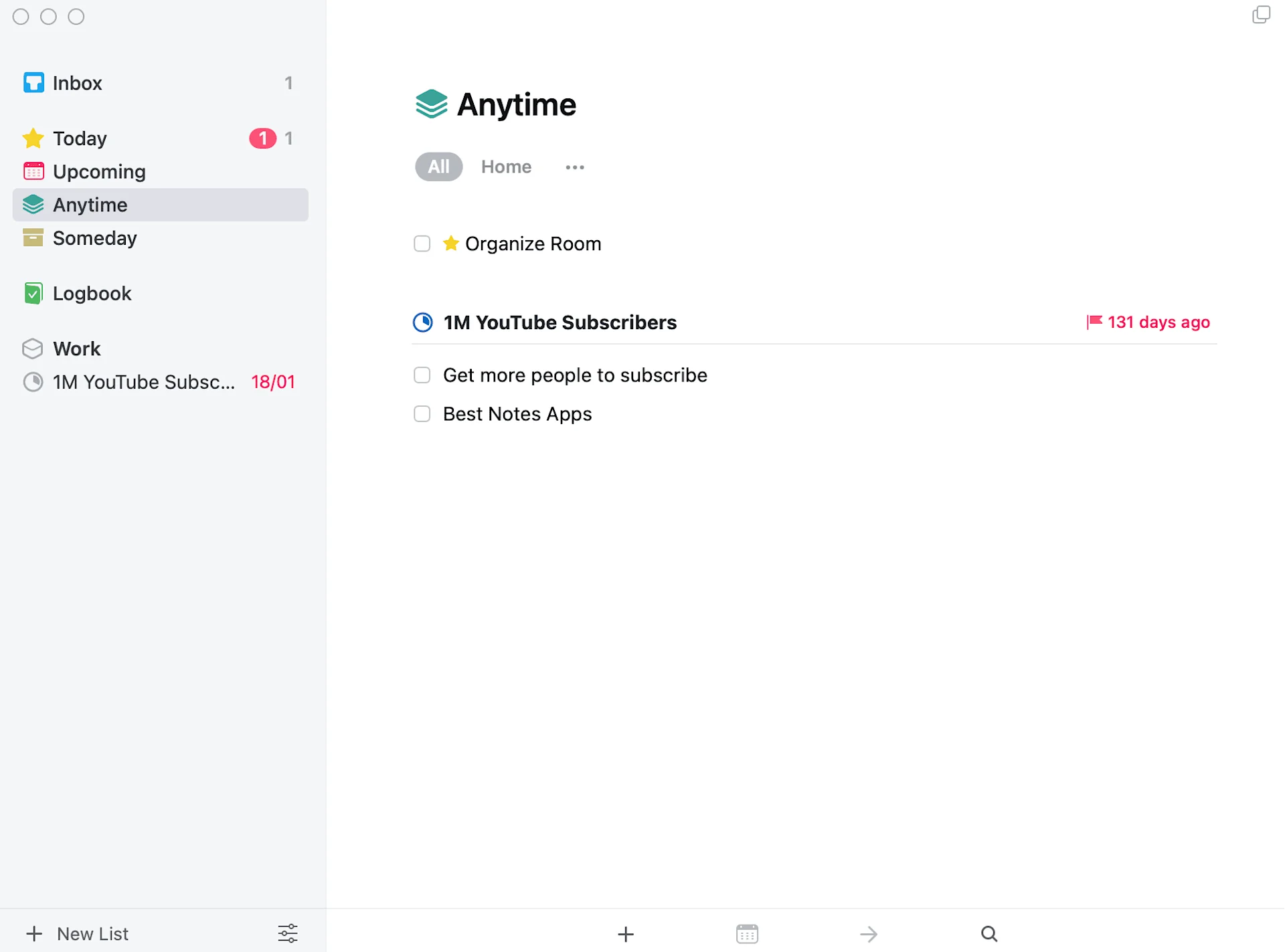Open the calendar scheduling icon
1285x952 pixels.
coord(747,934)
